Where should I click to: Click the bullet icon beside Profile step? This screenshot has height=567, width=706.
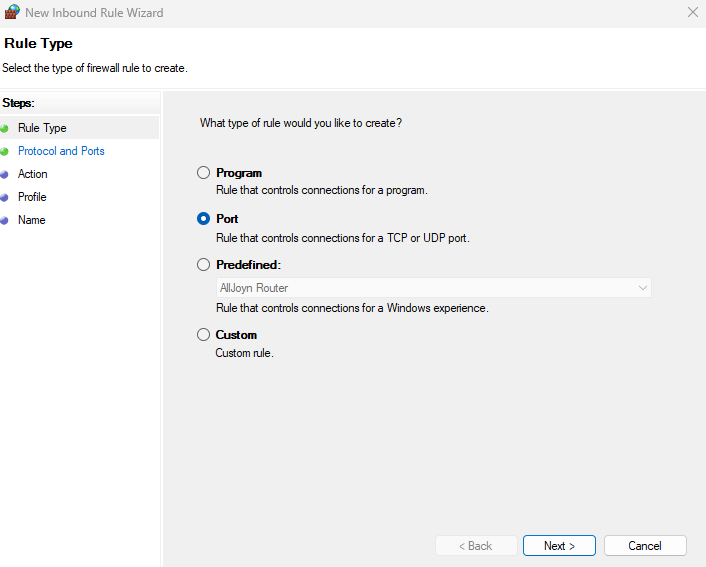(x=5, y=197)
